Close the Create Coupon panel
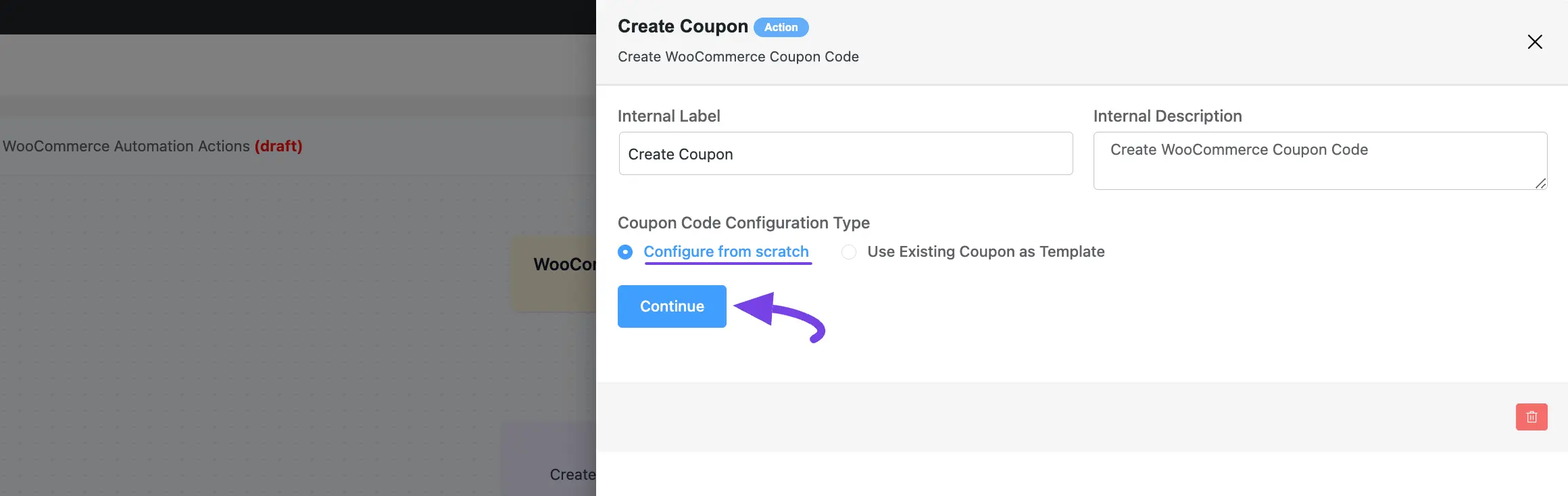 coord(1534,42)
